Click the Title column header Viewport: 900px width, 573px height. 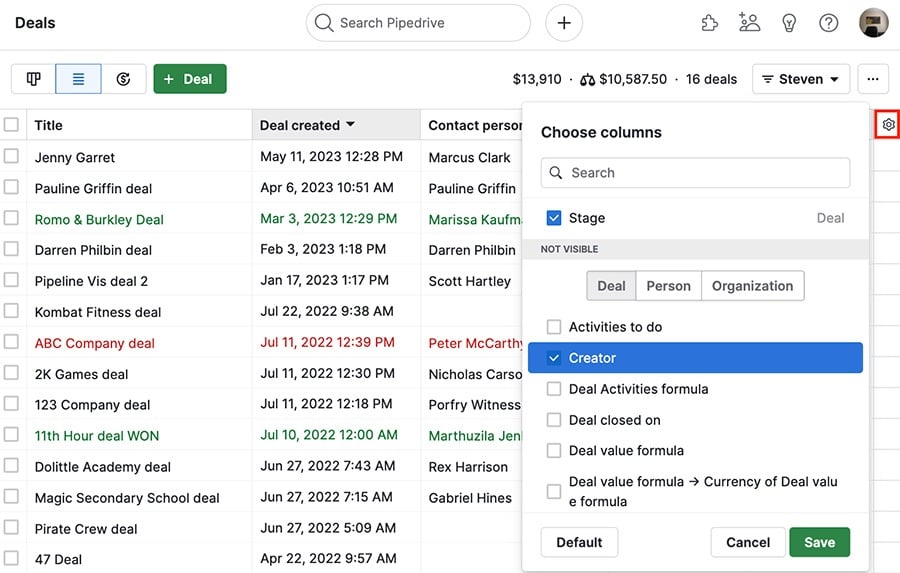tap(139, 125)
